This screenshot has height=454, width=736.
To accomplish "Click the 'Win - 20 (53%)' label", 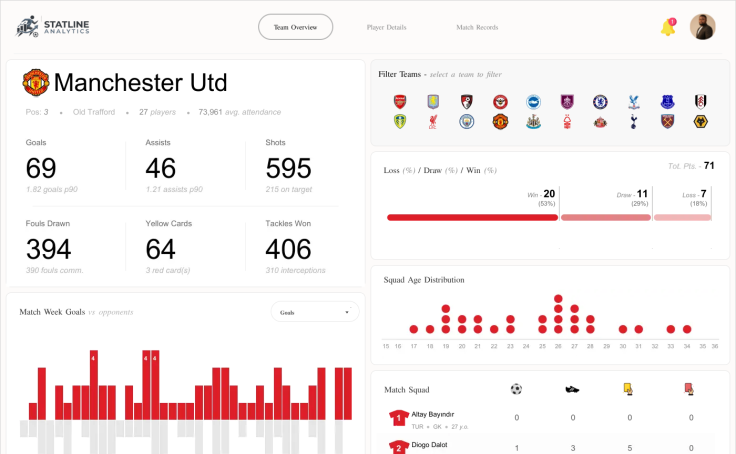I will (x=541, y=198).
